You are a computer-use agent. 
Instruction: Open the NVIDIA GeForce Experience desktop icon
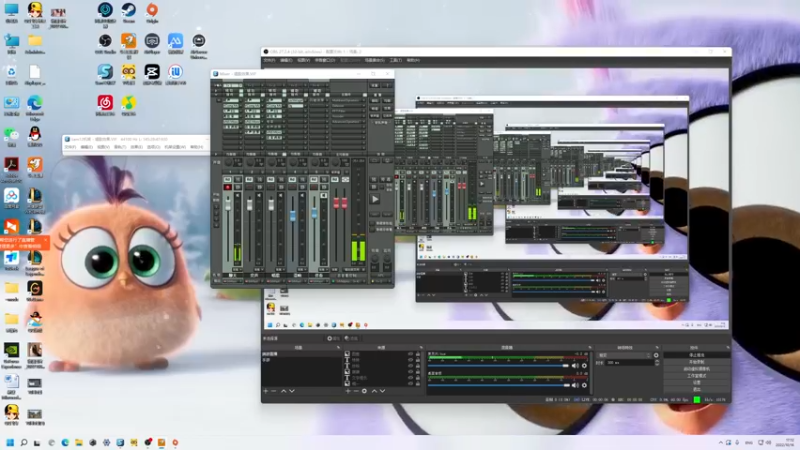pyautogui.click(x=11, y=355)
